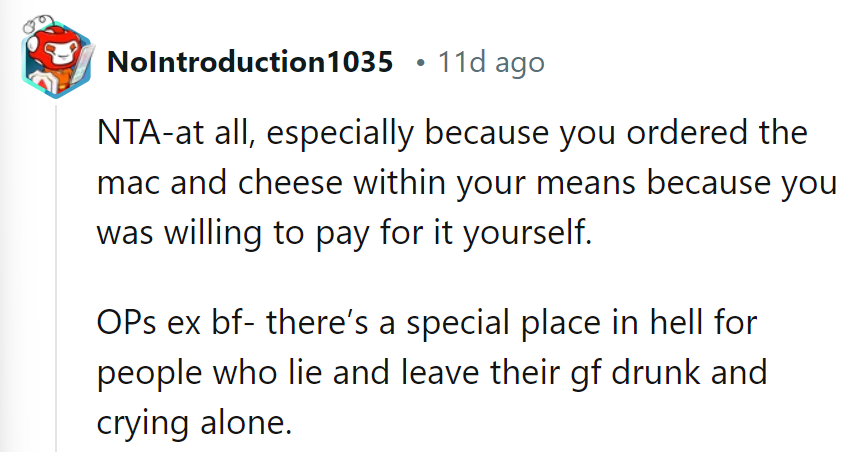Click the word the ending the first line
Image resolution: width=858 pixels, height=452 pixels.
(x=779, y=134)
